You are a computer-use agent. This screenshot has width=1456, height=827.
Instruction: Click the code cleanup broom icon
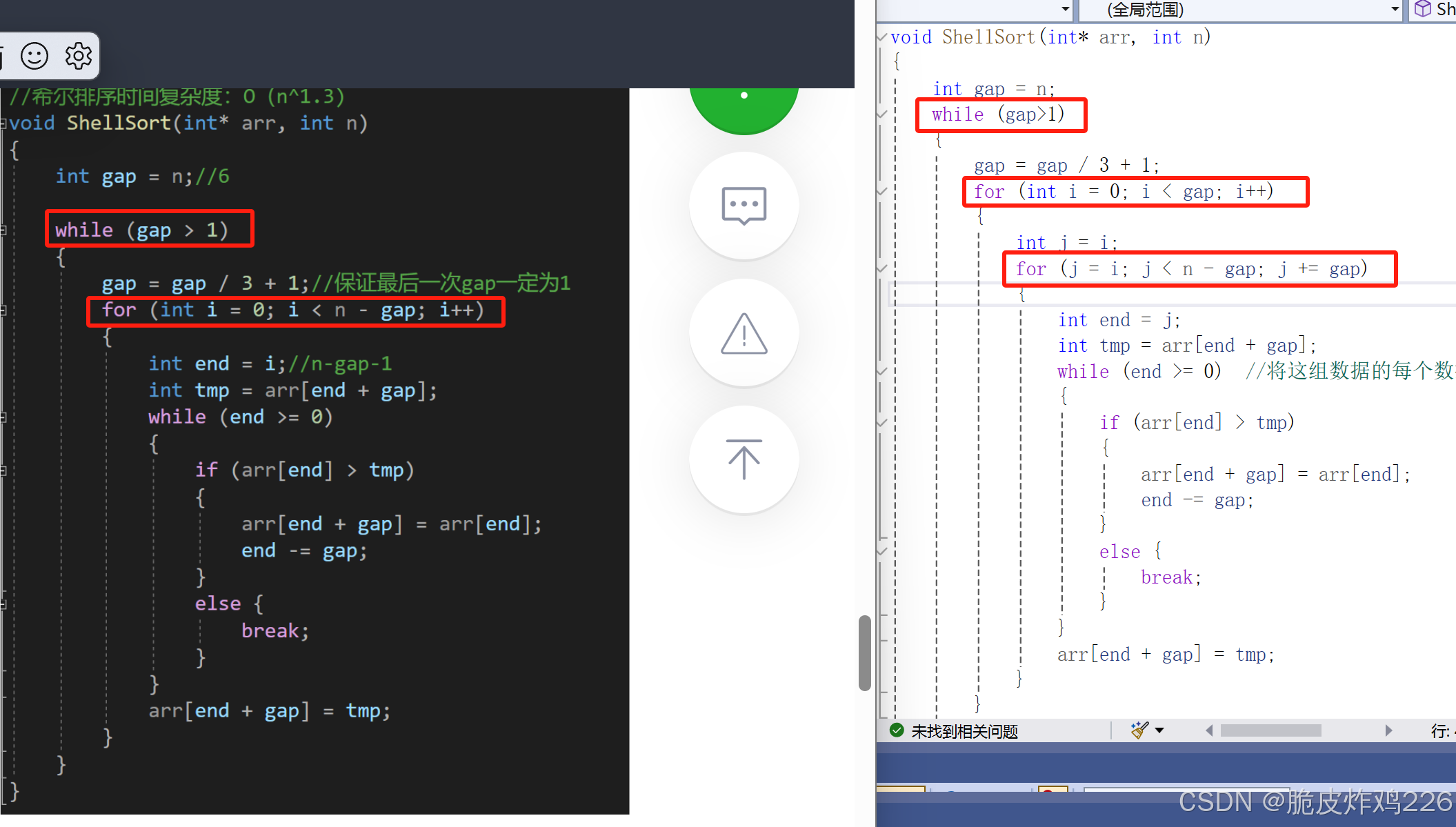point(1139,730)
